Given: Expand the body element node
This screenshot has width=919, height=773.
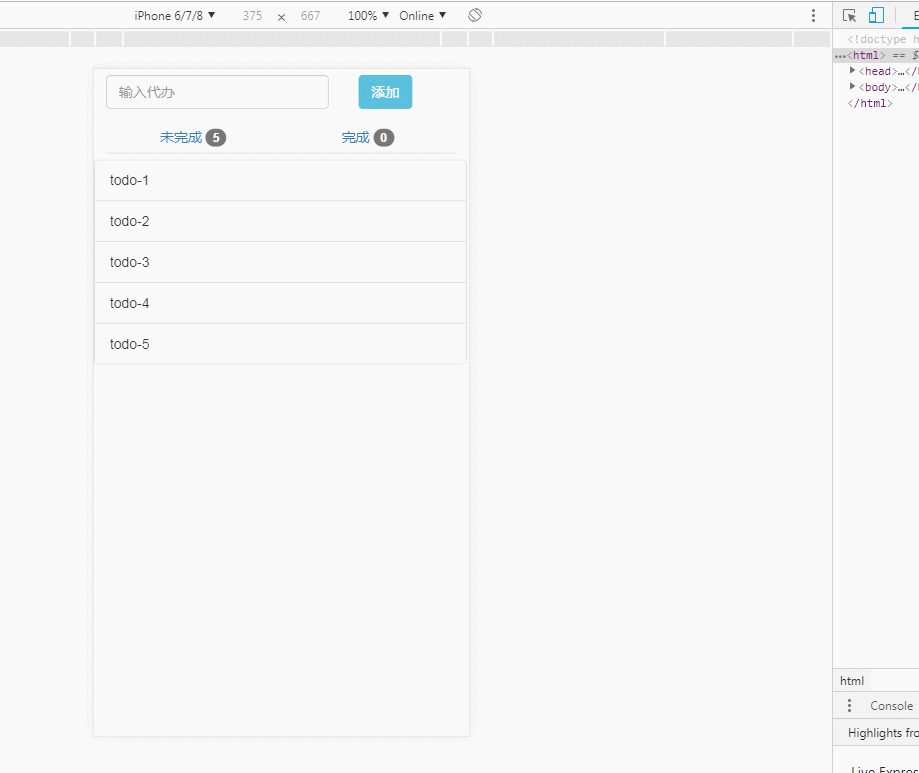Looking at the screenshot, I should click(852, 87).
